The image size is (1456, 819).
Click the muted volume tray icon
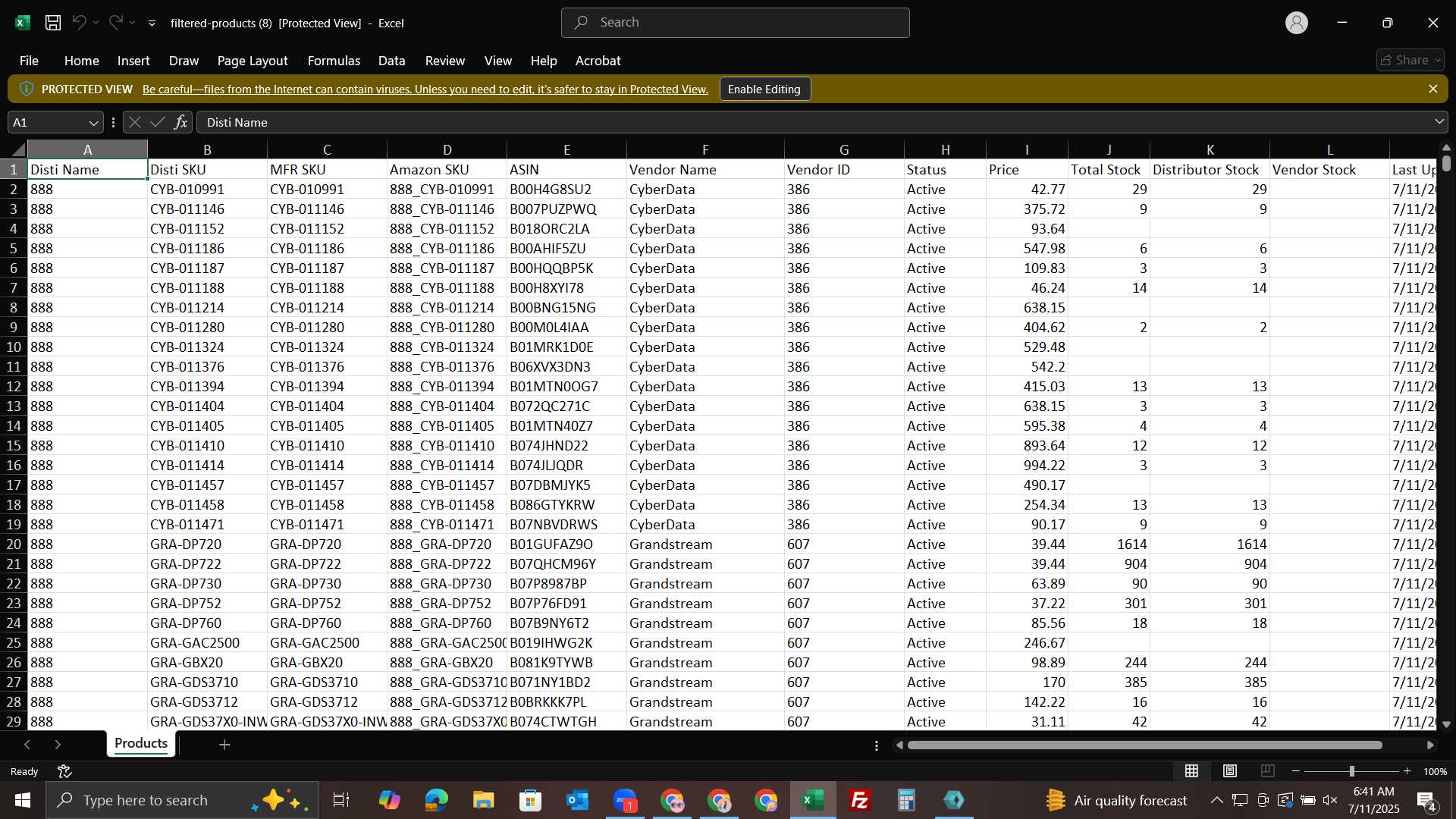click(1330, 800)
